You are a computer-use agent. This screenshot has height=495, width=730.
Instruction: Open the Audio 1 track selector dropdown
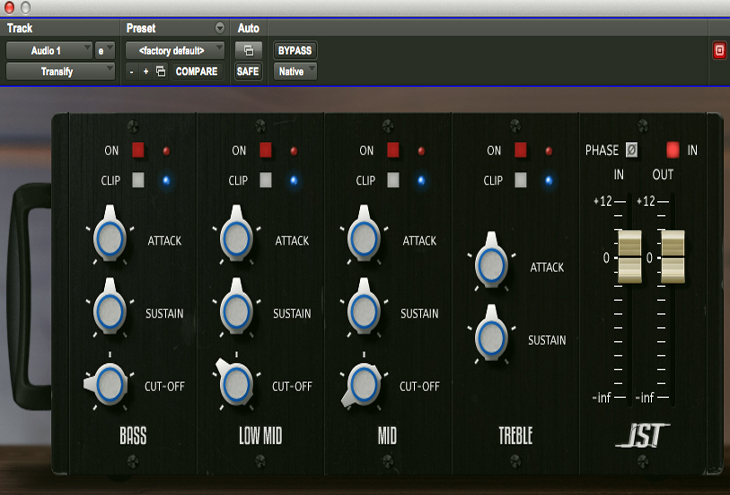(x=50, y=50)
